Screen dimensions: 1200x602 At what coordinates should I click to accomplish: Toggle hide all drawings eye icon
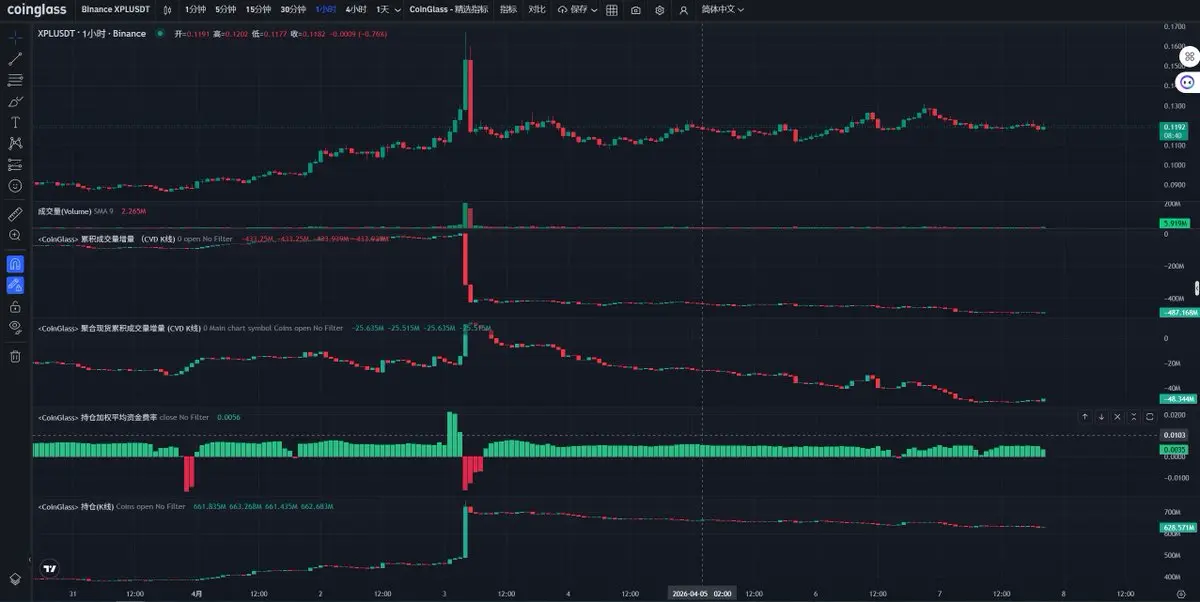[x=15, y=327]
